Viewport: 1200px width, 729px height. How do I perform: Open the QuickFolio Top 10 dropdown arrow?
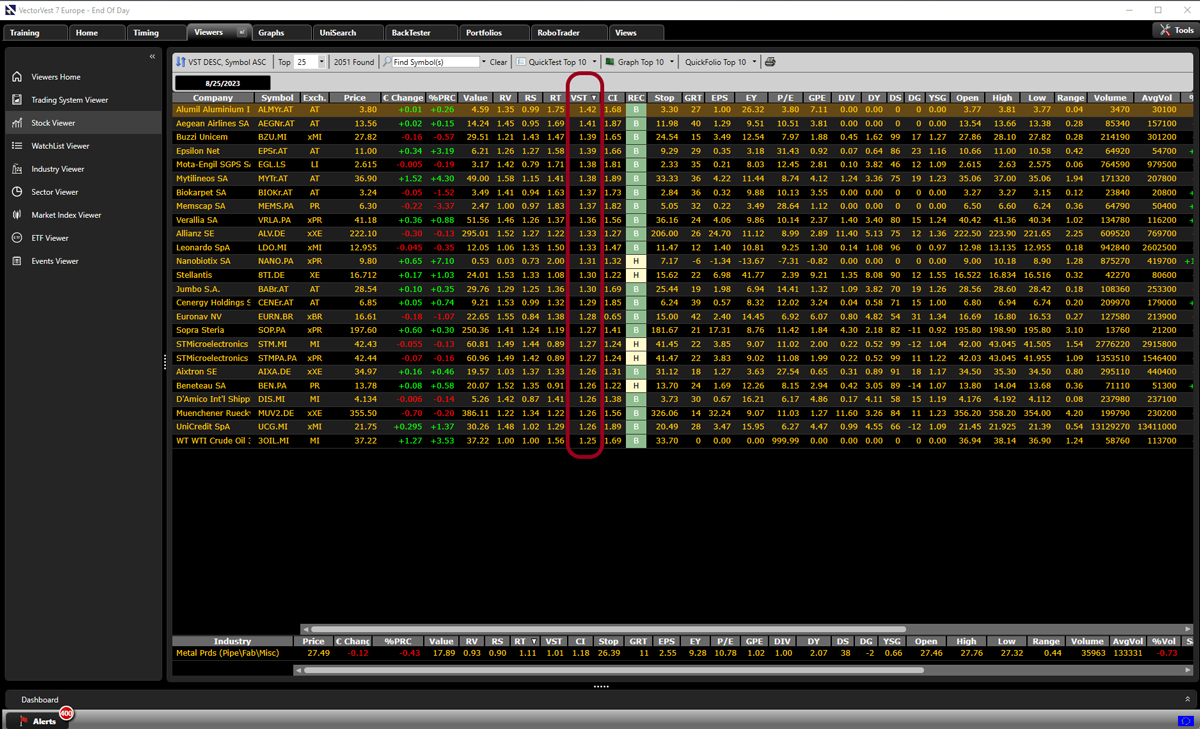pos(753,62)
